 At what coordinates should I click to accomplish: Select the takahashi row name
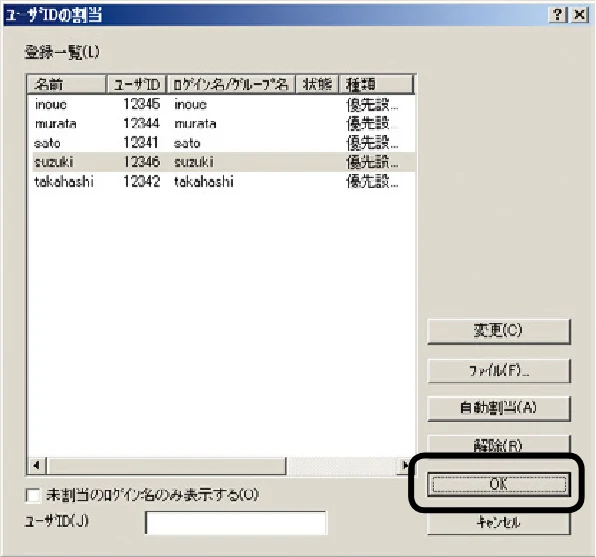[x=63, y=182]
